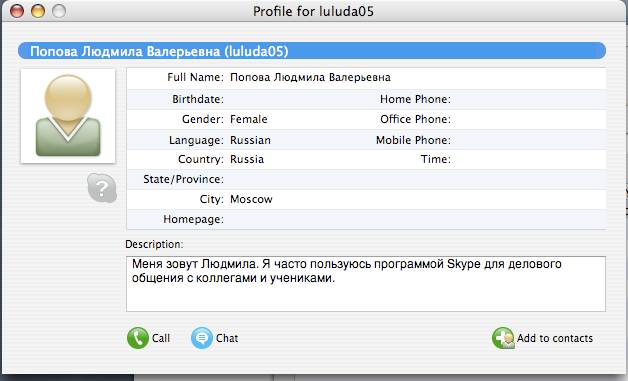The width and height of the screenshot is (628, 381).
Task: Click the green Call phone icon
Action: [138, 338]
